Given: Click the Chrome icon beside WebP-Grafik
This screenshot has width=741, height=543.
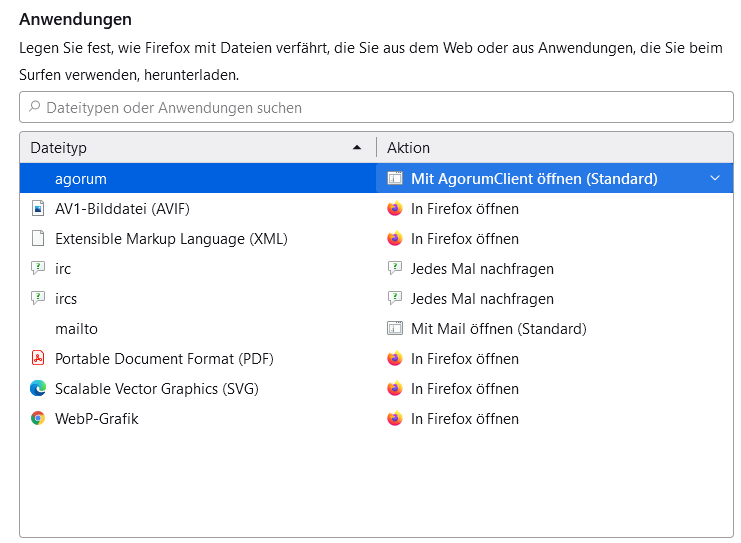Looking at the screenshot, I should point(38,418).
